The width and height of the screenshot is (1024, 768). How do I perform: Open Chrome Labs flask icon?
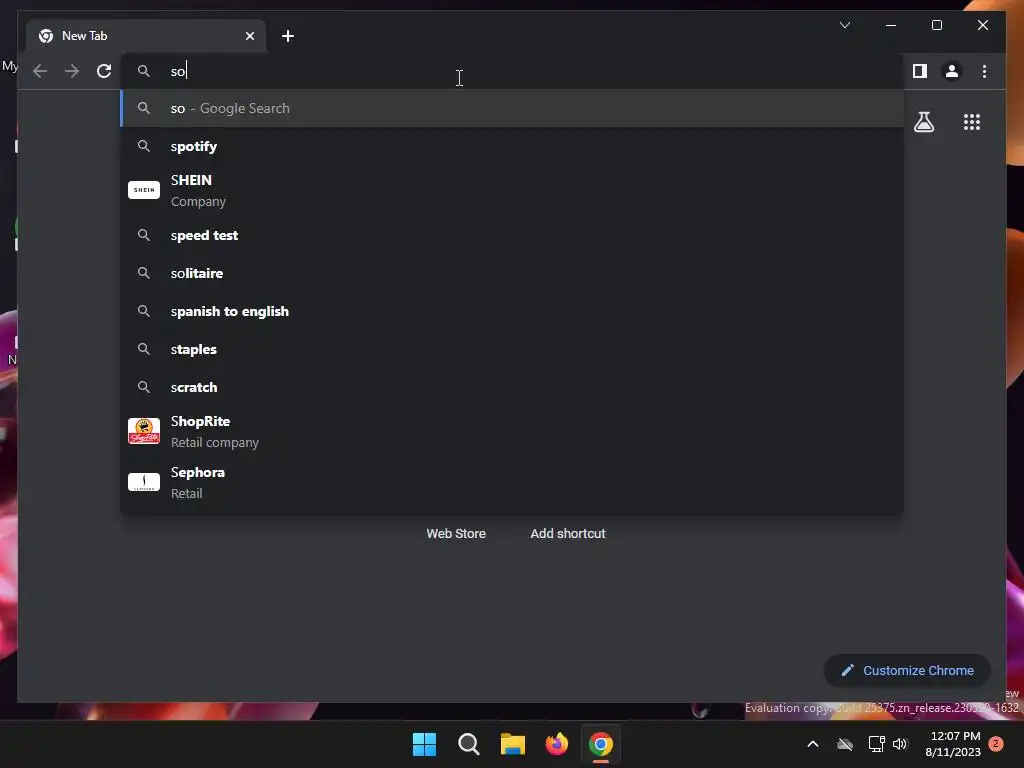[x=923, y=122]
